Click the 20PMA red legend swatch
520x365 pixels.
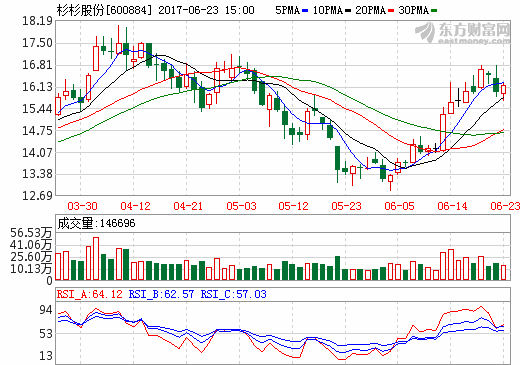tap(391, 11)
